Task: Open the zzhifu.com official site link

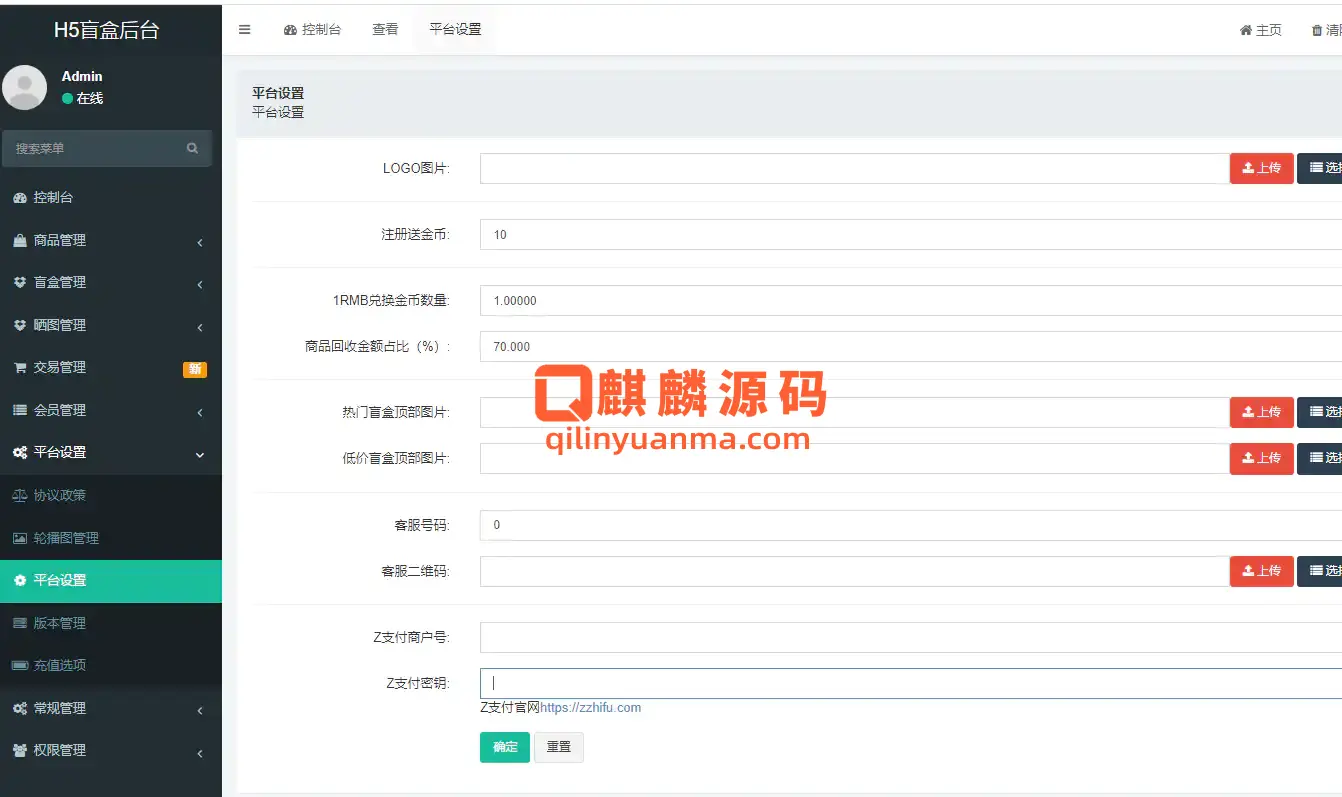Action: tap(591, 707)
